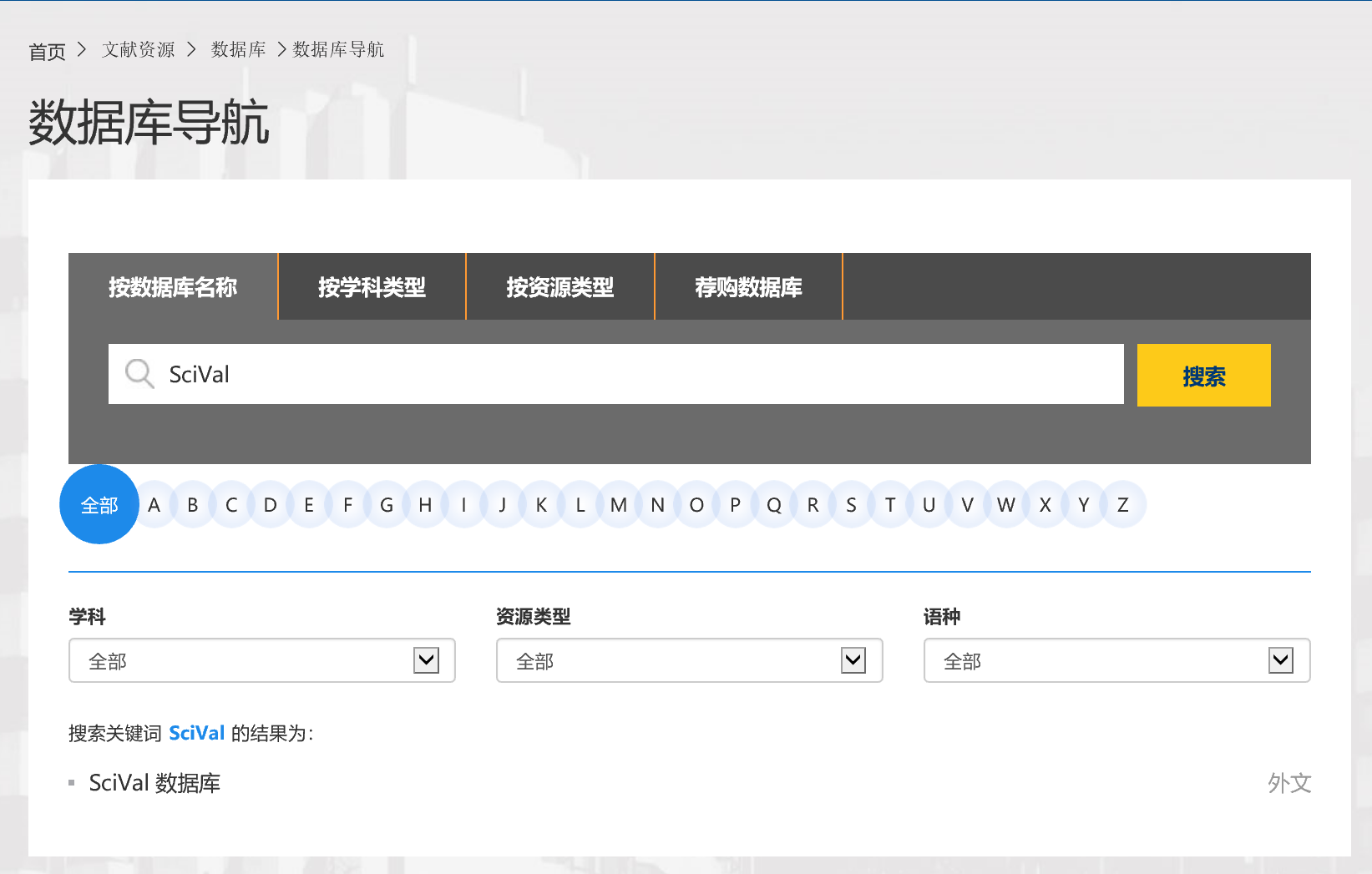Image resolution: width=1372 pixels, height=874 pixels.
Task: Choose letter J alphabet bubble
Action: (x=503, y=505)
